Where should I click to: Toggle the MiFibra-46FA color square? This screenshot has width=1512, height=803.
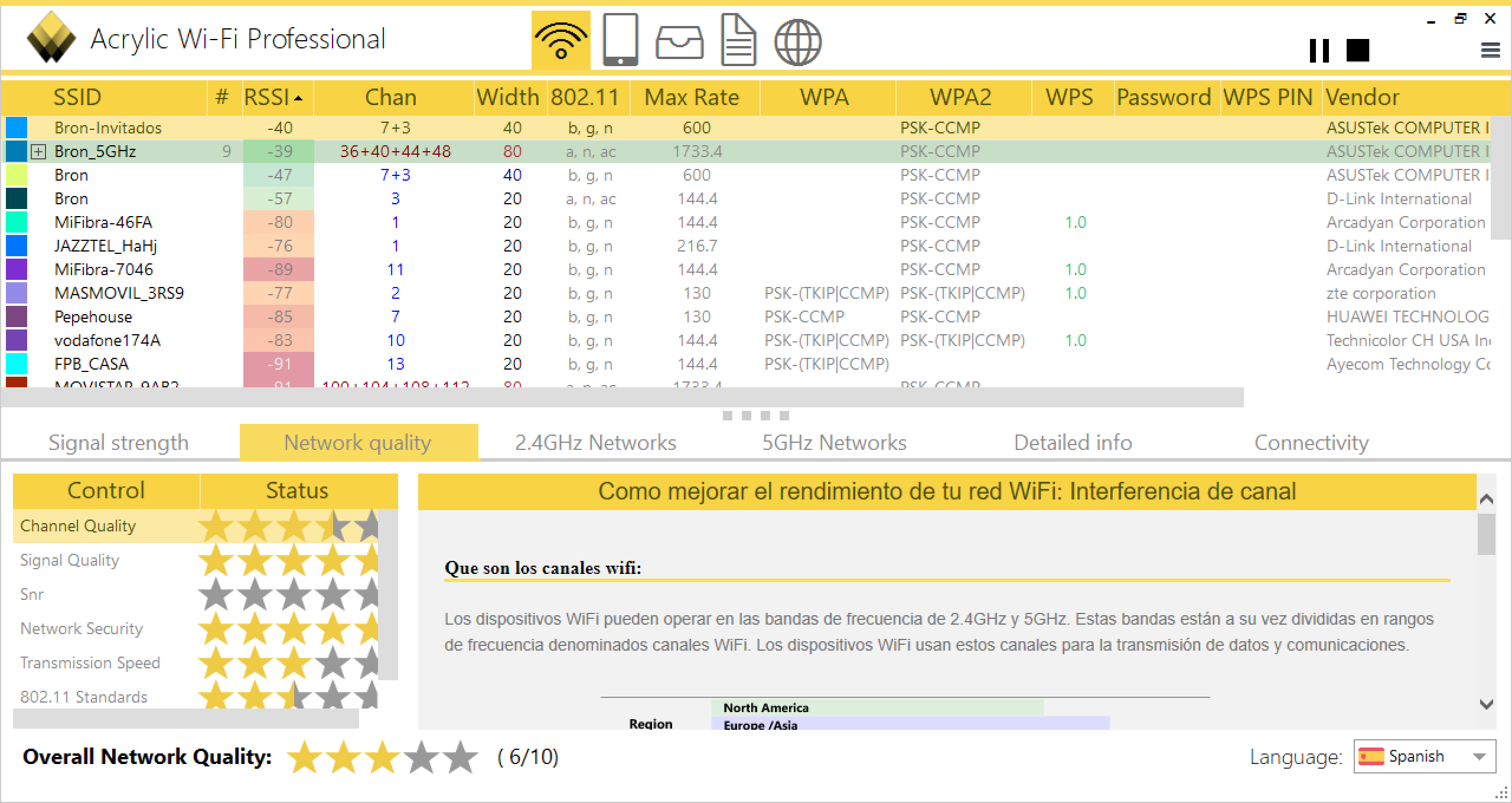pos(17,222)
